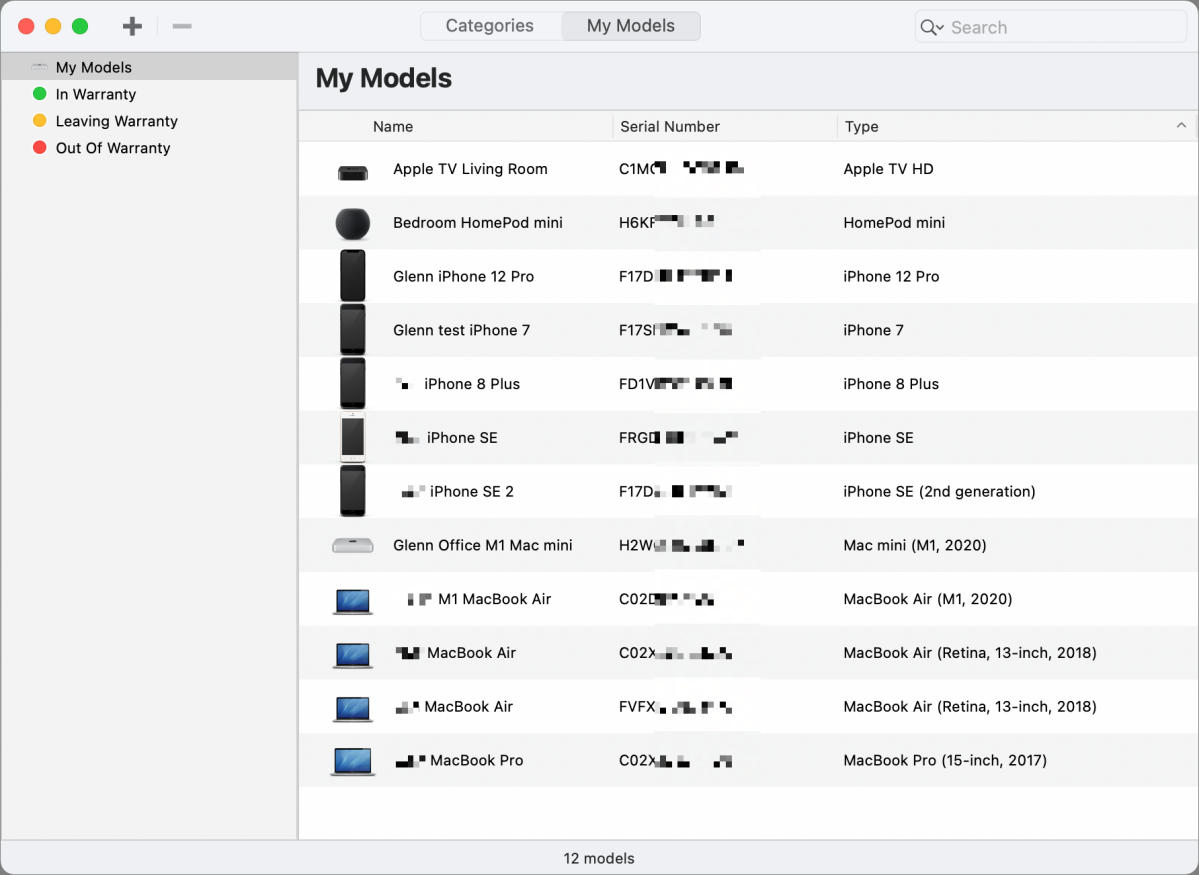Sort by the Name column header
1199x875 pixels.
pyautogui.click(x=393, y=127)
